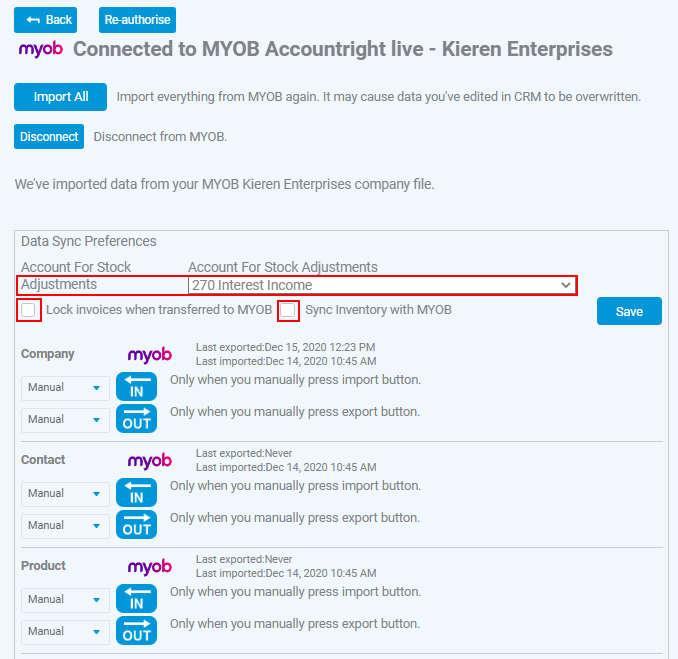Image resolution: width=678 pixels, height=659 pixels.
Task: Click the Product export OUT icon
Action: point(136,630)
